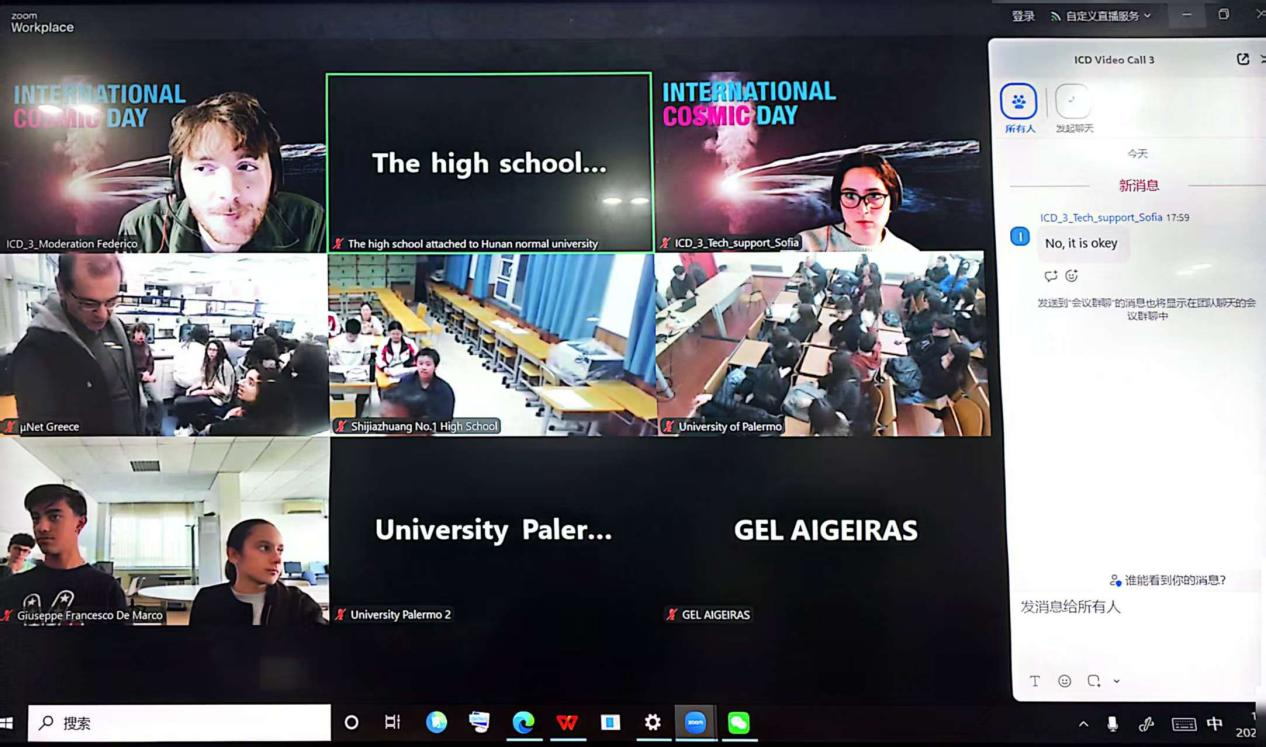Click the ICD_3_Tech_support_Sofia sender name
Viewport: 1266px width, 747px height.
[x=1100, y=217]
